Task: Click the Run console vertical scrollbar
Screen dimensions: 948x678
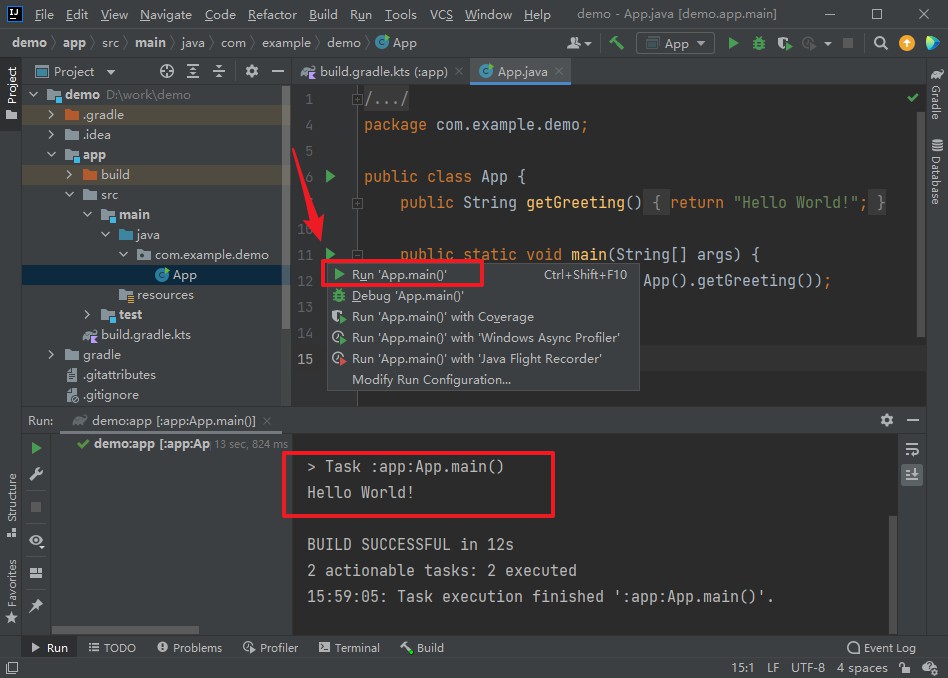Action: pyautogui.click(x=893, y=573)
